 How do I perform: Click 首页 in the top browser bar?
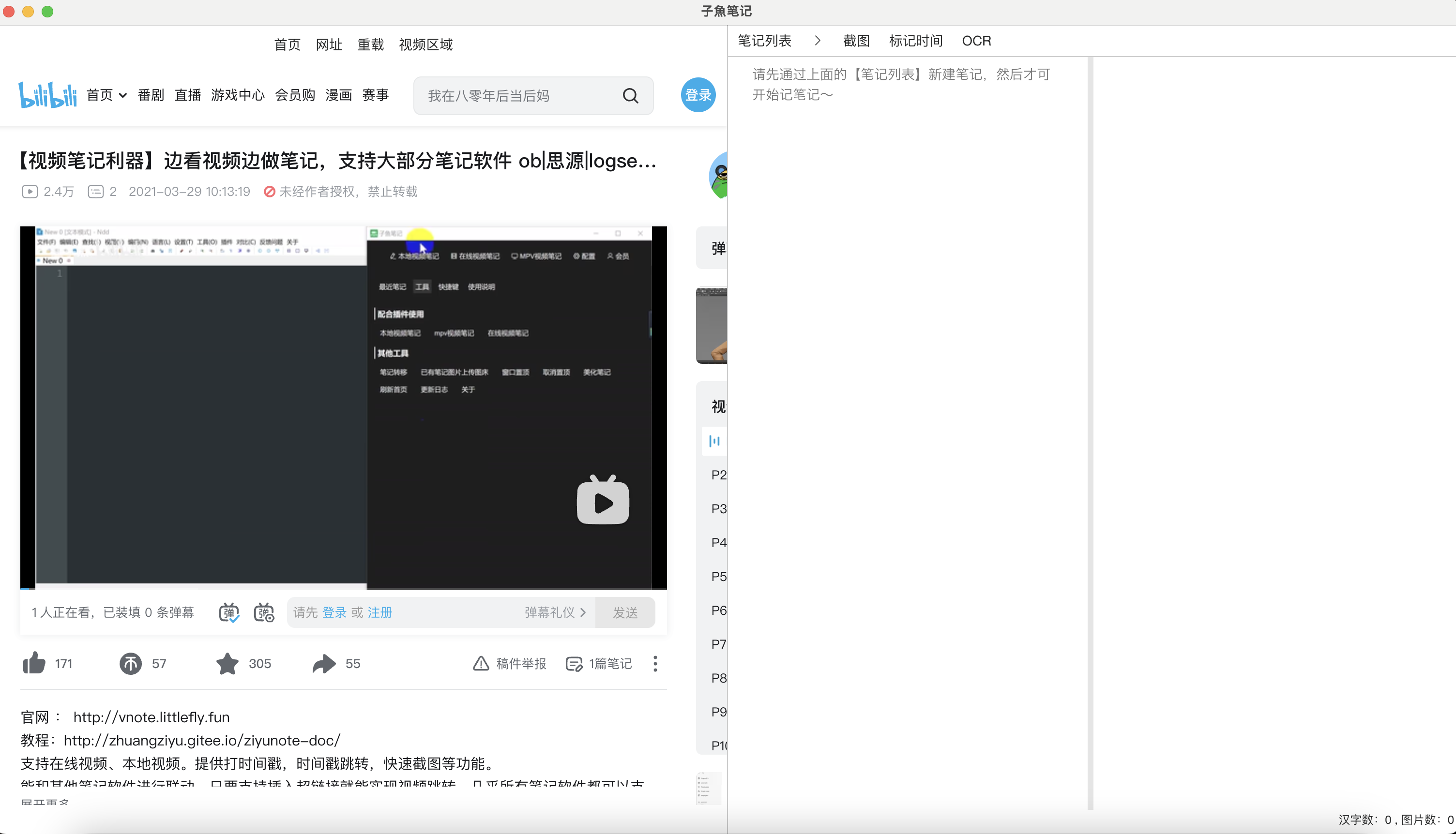pos(287,45)
